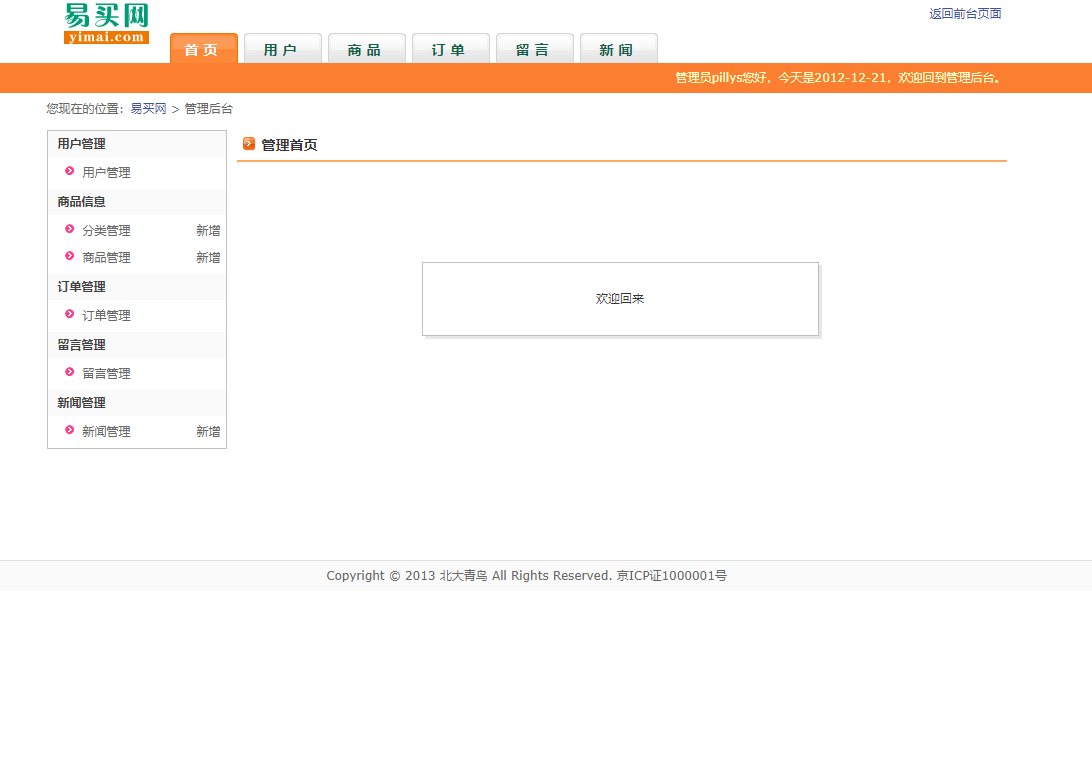Click the orange arrow icon beside 管理首页
The width and height of the screenshot is (1092, 783).
[249, 144]
